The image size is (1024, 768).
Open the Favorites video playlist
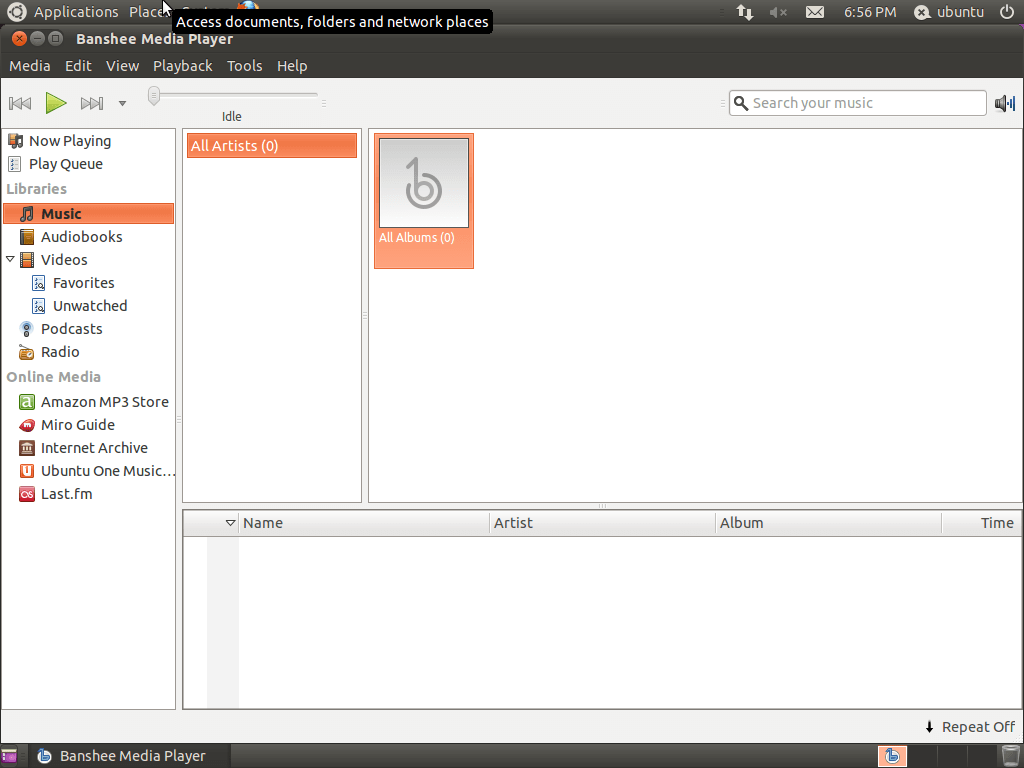click(84, 283)
